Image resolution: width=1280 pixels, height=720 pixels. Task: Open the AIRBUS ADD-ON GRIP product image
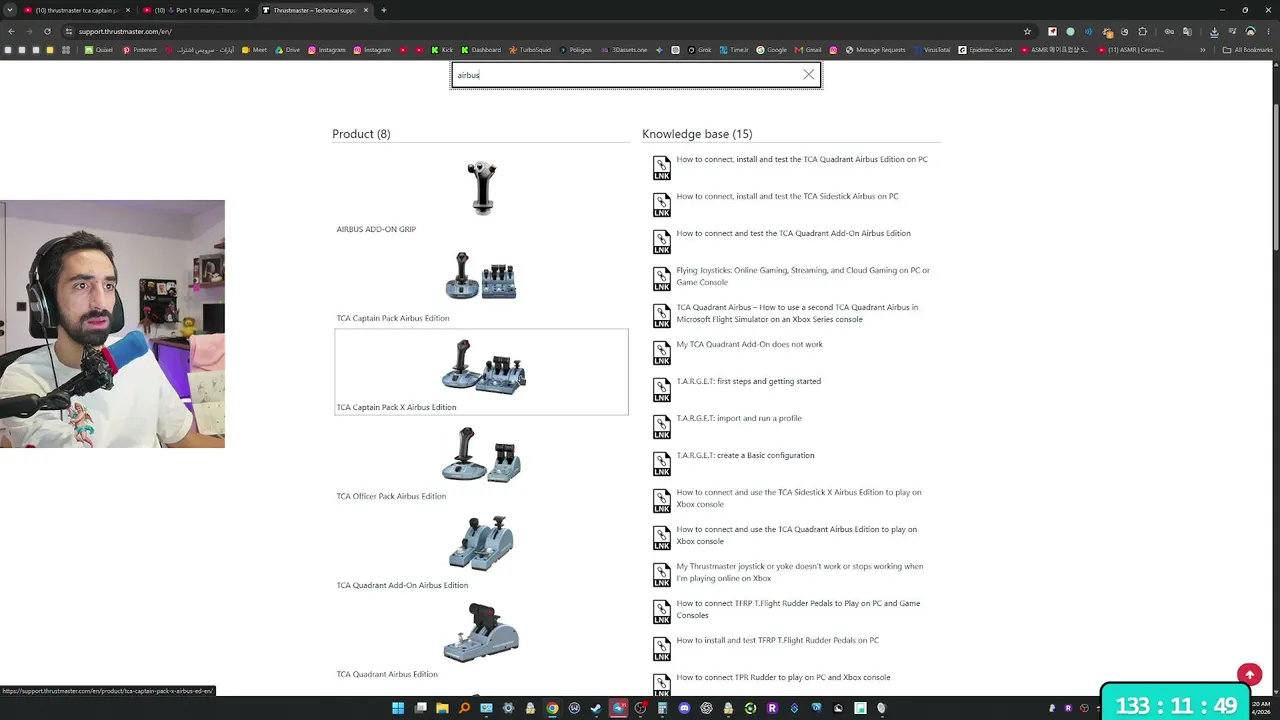[482, 188]
